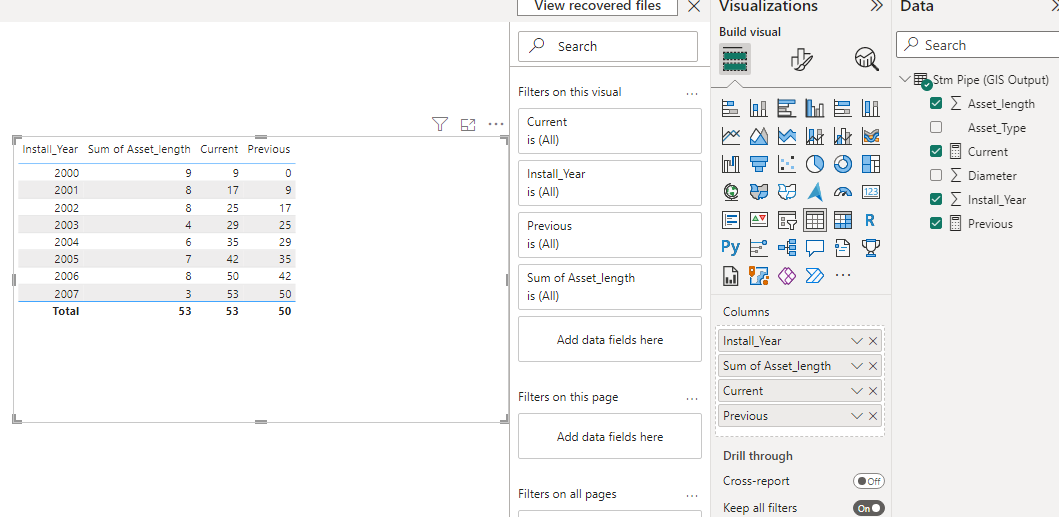Viewport: 1059px width, 517px height.
Task: Expand the Previous filter card
Action: click(610, 235)
